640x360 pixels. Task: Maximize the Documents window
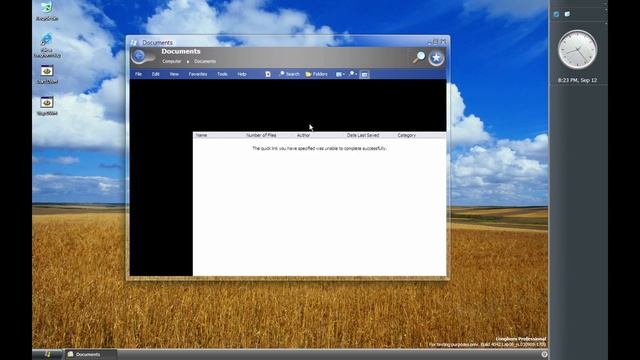(x=436, y=42)
